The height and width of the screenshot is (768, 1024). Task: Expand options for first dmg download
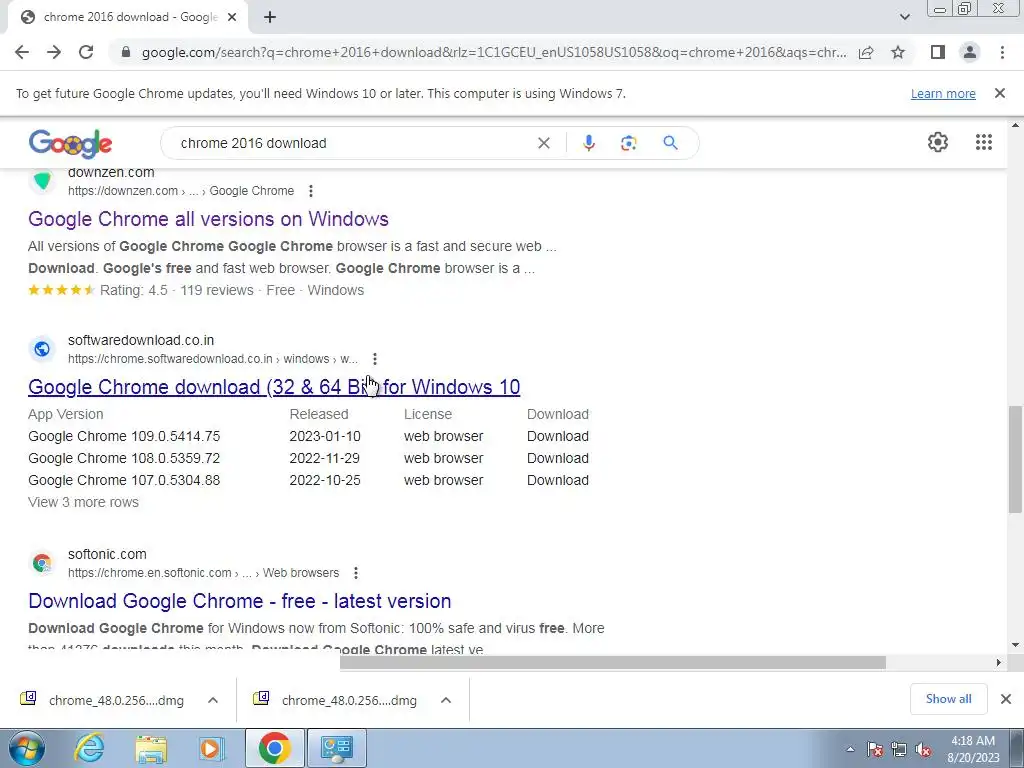pyautogui.click(x=213, y=700)
